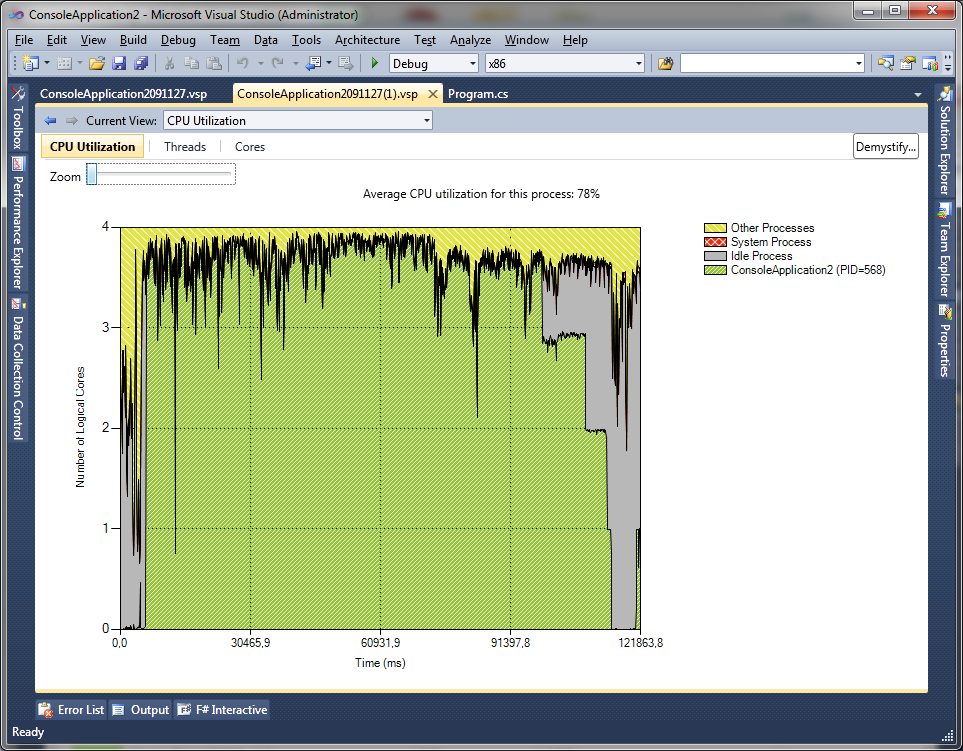Screen dimensions: 963x751
Task: Open the Data Collection Control side panel
Action: tap(18, 369)
